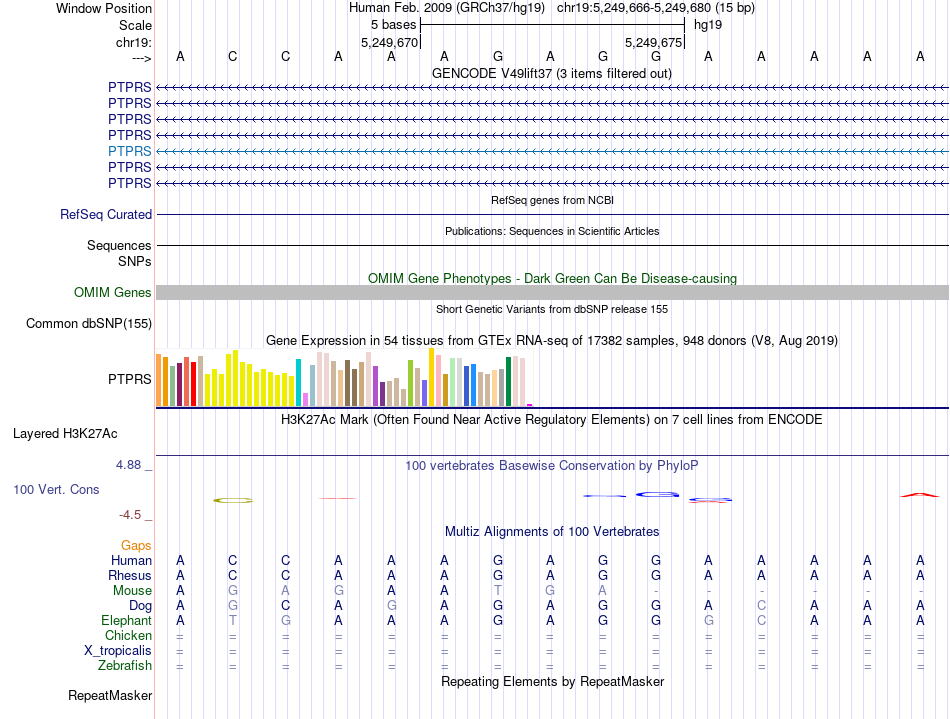Click 'Publications: Sequences in Scientific Articles' title
The image size is (950, 719).
[552, 231]
